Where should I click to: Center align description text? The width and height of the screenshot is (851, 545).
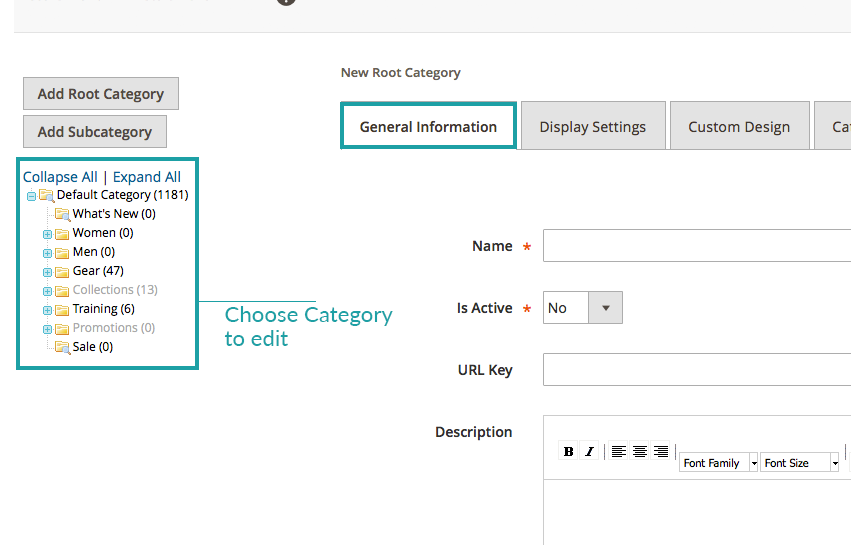pos(640,451)
